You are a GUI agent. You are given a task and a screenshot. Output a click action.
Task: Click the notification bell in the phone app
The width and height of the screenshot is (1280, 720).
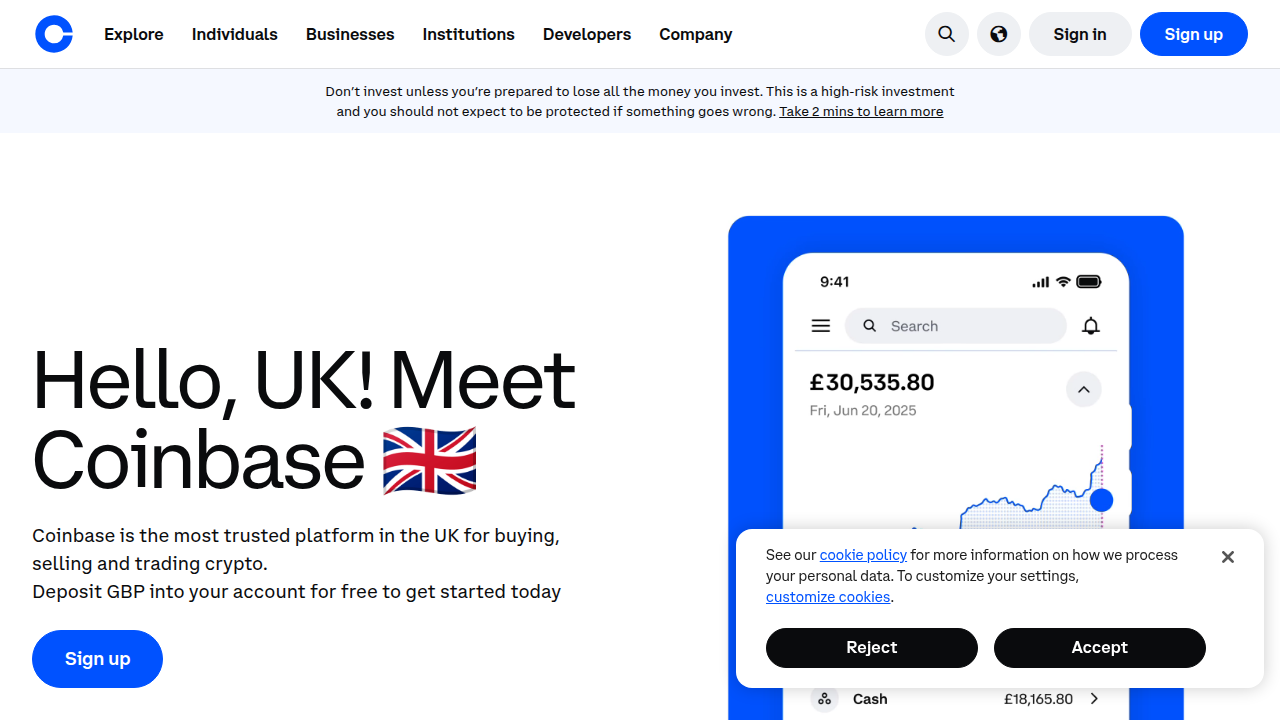[1090, 325]
